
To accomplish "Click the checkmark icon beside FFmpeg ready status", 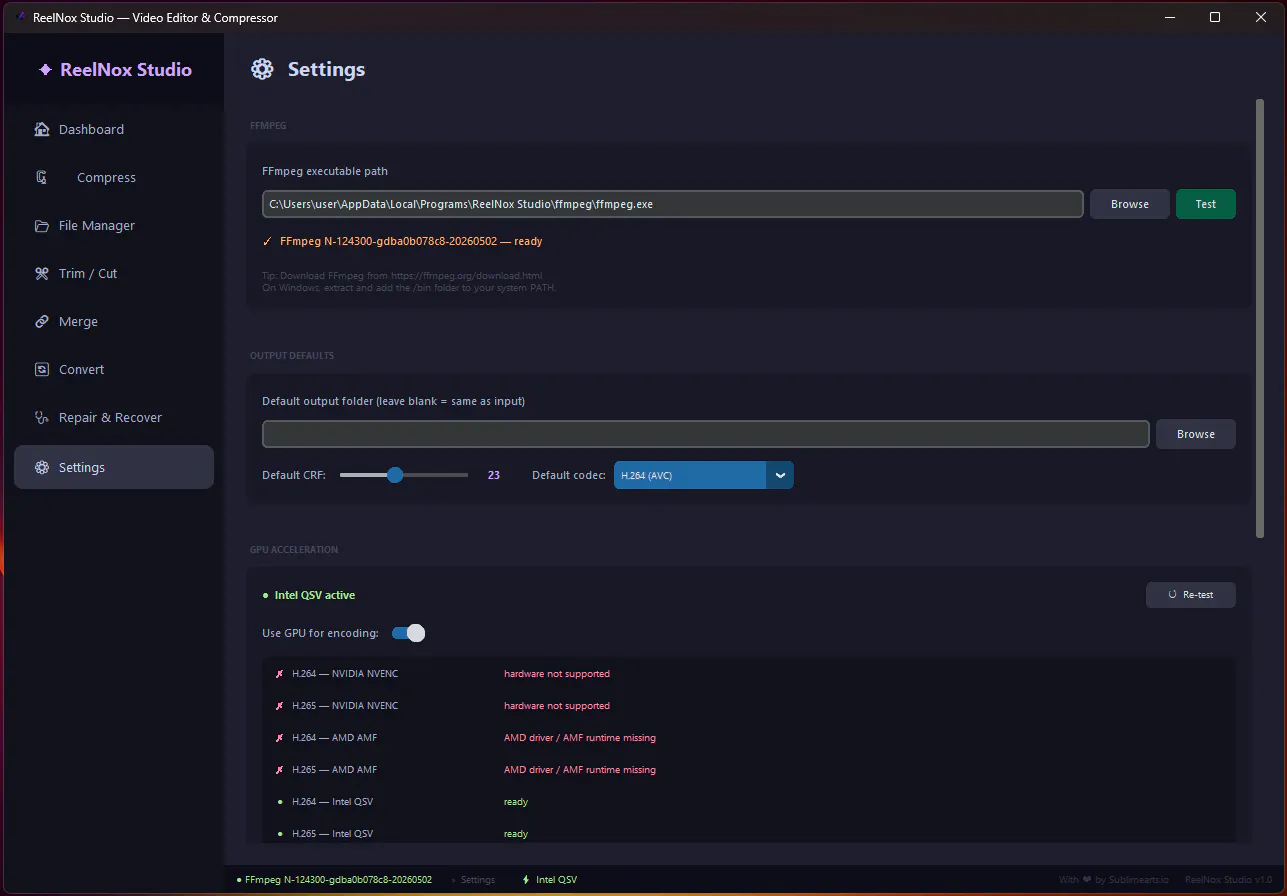I will point(267,241).
